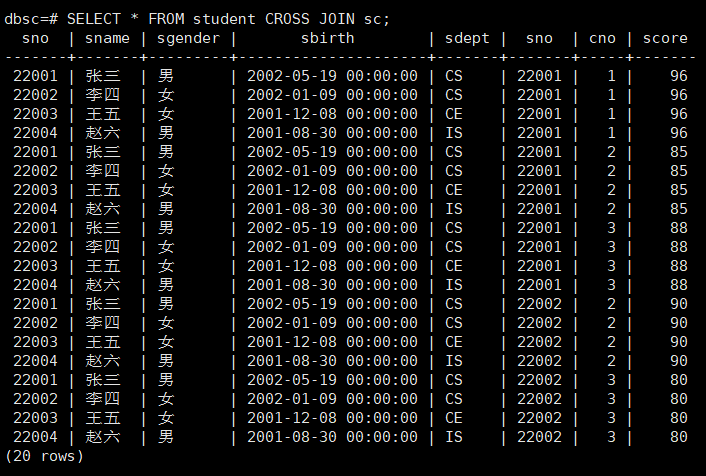Click the sgender column header
This screenshot has height=476, width=706.
point(187,38)
